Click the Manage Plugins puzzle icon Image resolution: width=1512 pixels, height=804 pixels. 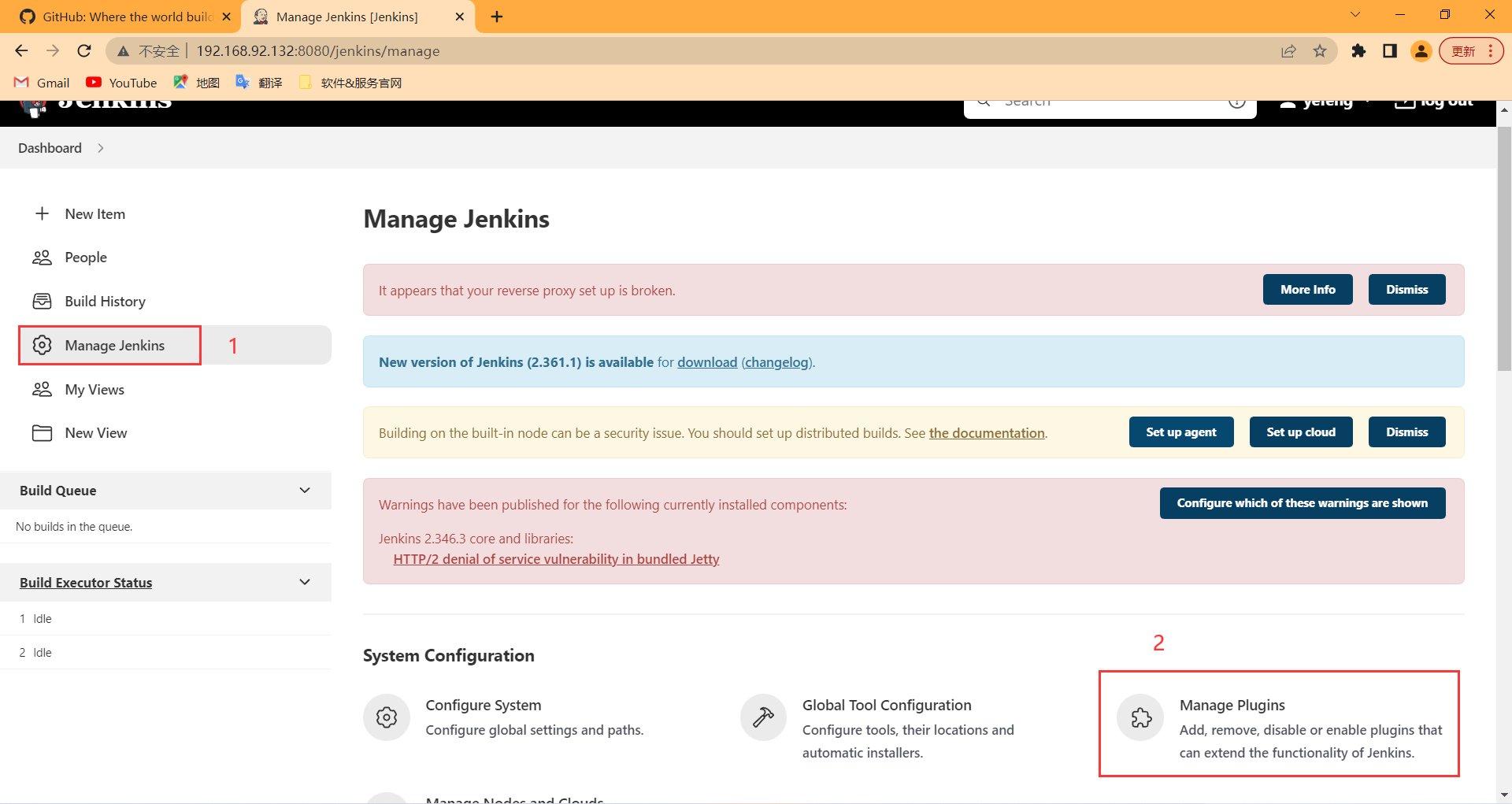(x=1140, y=717)
